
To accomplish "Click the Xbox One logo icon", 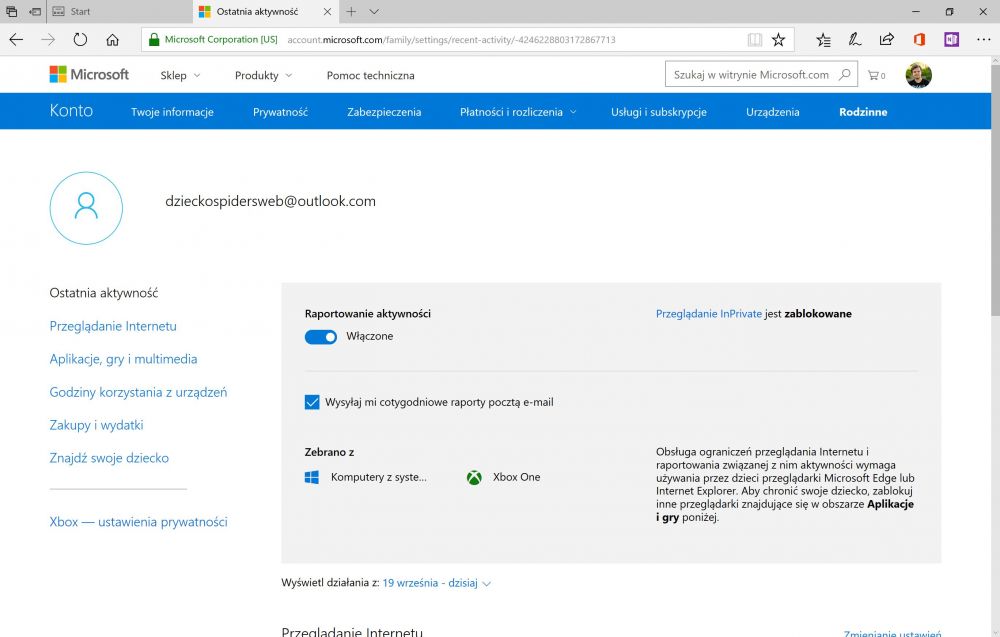I will tap(474, 477).
